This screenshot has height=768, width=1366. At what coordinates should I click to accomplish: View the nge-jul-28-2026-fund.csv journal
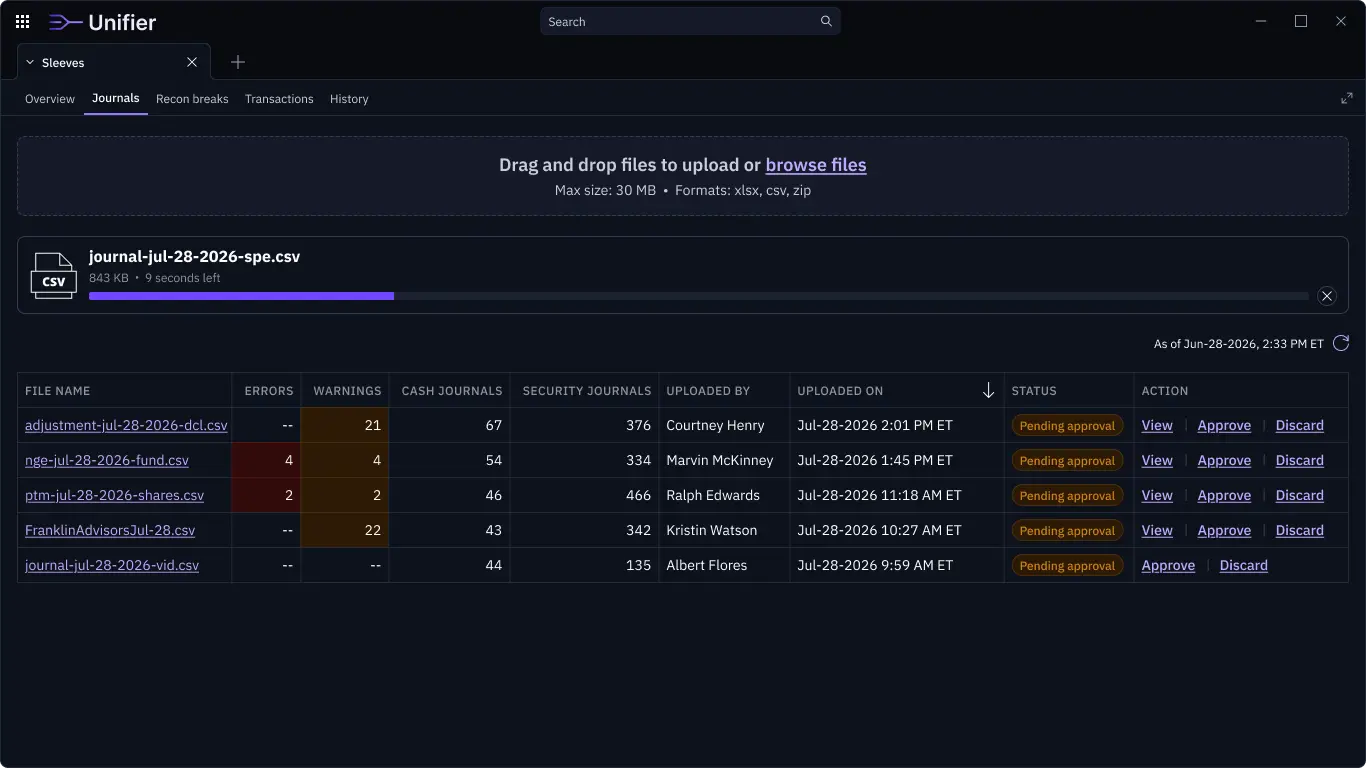coord(1157,460)
